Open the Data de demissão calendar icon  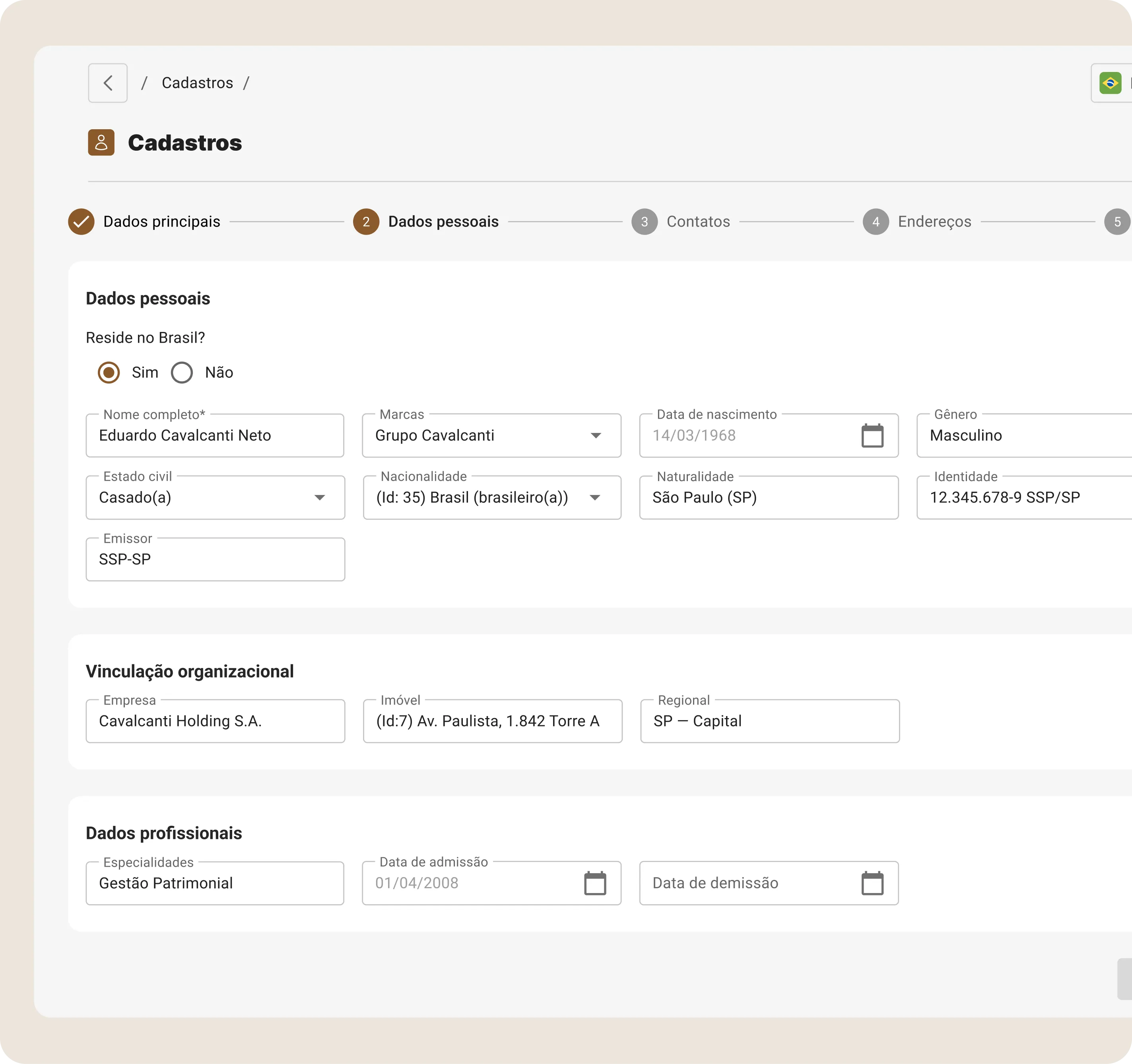tap(872, 883)
